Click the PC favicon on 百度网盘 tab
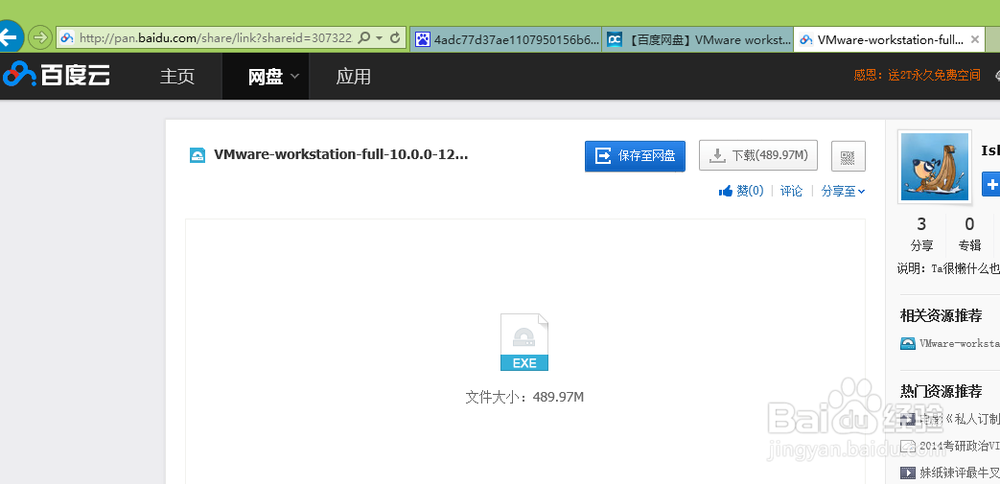 click(x=615, y=40)
